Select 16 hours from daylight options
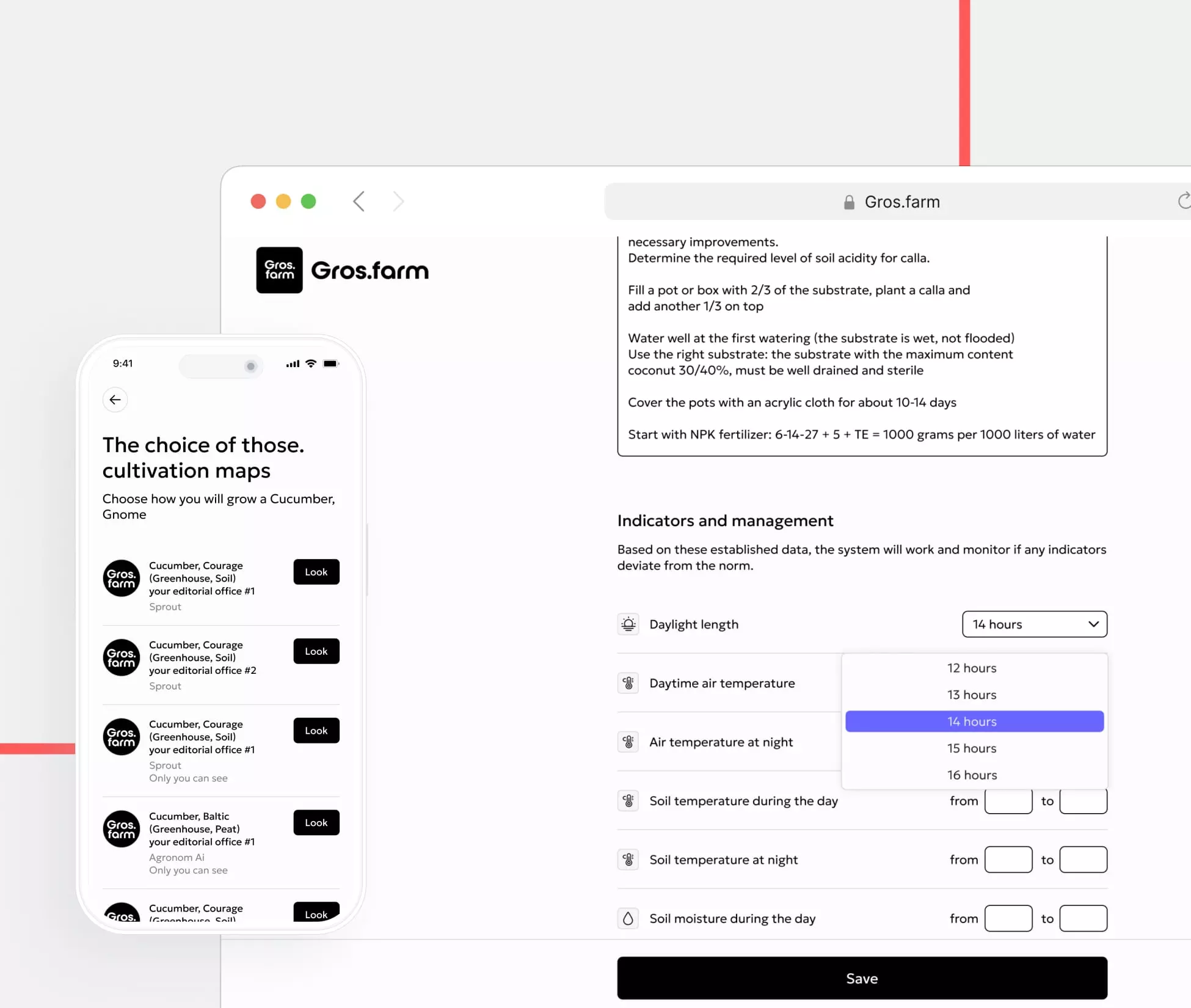This screenshot has width=1191, height=1008. (x=972, y=774)
